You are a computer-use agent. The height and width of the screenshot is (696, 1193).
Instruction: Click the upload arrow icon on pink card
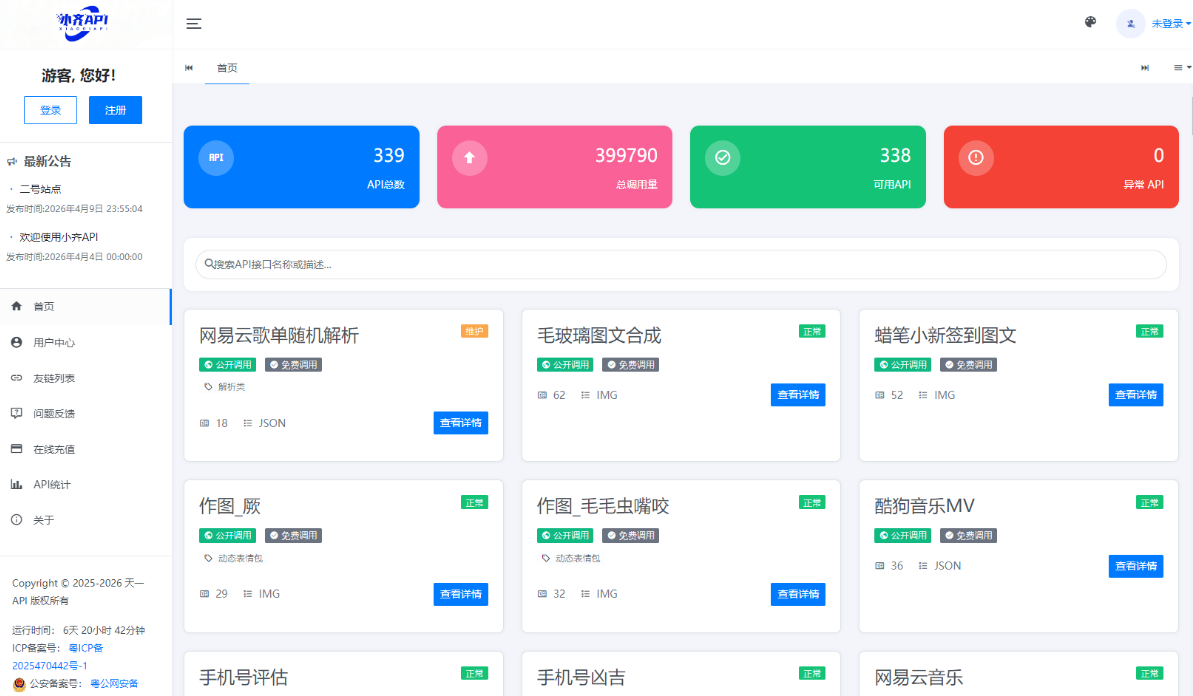pyautogui.click(x=469, y=157)
